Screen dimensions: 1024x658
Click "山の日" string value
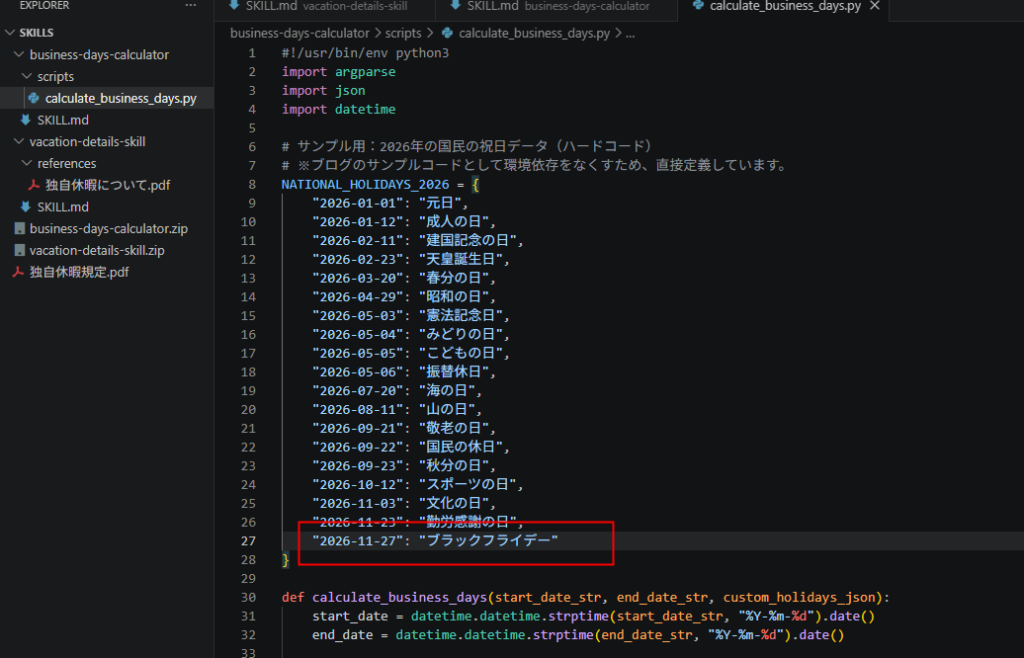[x=447, y=410]
